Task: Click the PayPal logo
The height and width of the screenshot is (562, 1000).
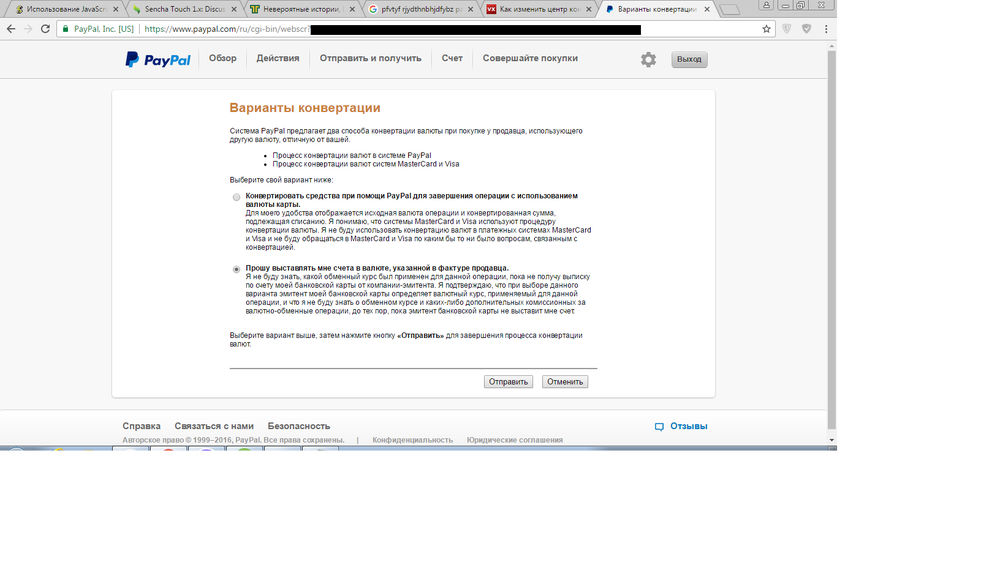Action: 158,59
